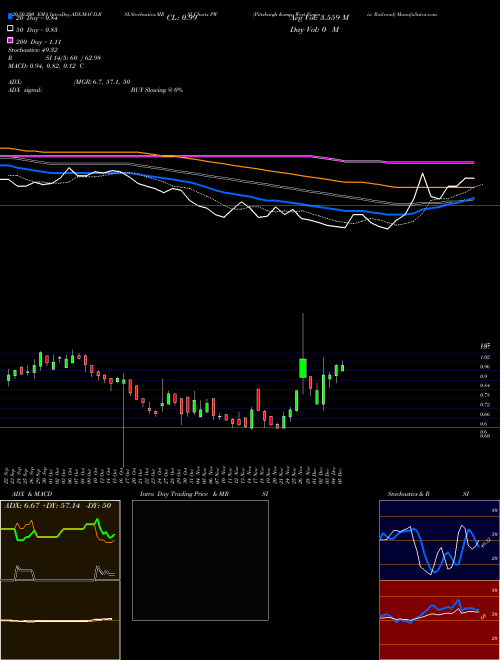Select the '200 Day = 1.11' legend text
The width and height of the screenshot is (500, 660).
coord(38,42)
